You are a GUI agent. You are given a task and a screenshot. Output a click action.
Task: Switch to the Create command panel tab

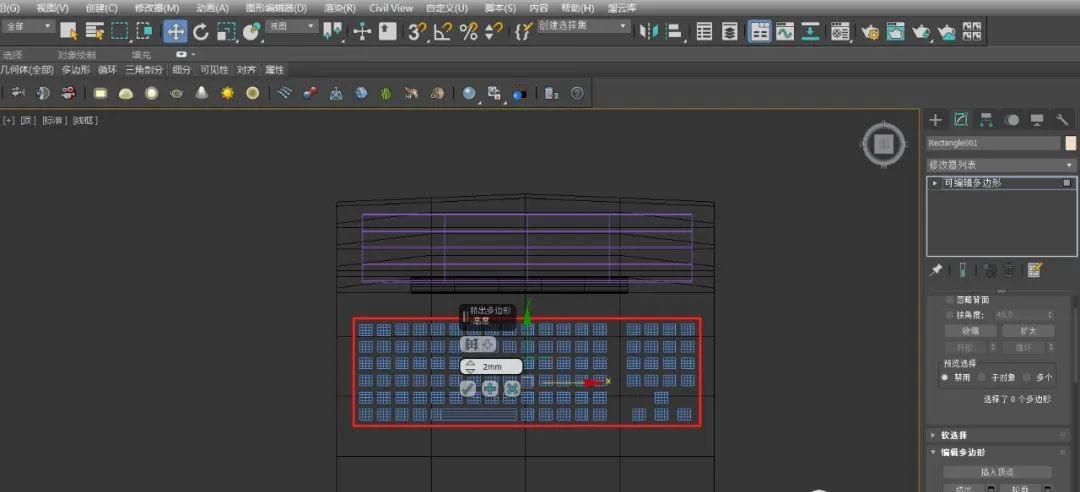coord(935,120)
